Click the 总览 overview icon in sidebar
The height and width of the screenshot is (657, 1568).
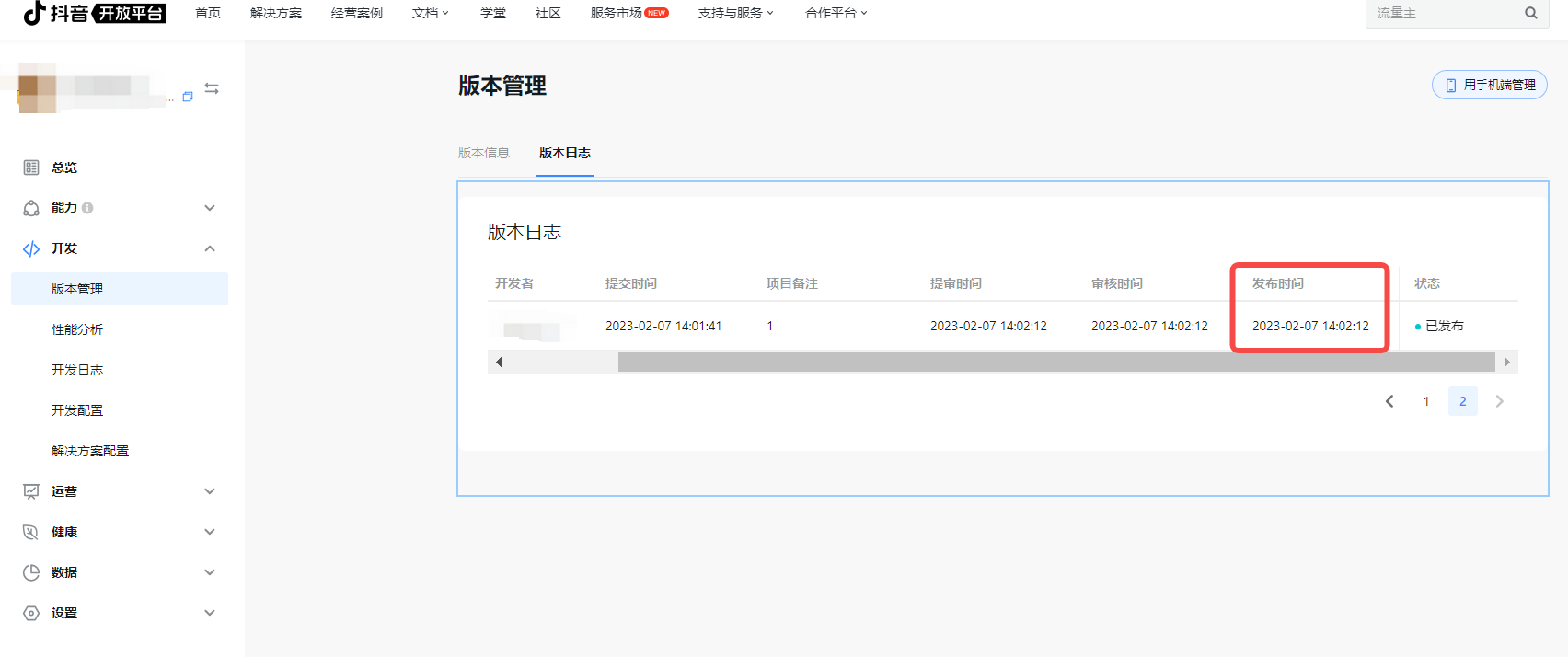tap(31, 167)
